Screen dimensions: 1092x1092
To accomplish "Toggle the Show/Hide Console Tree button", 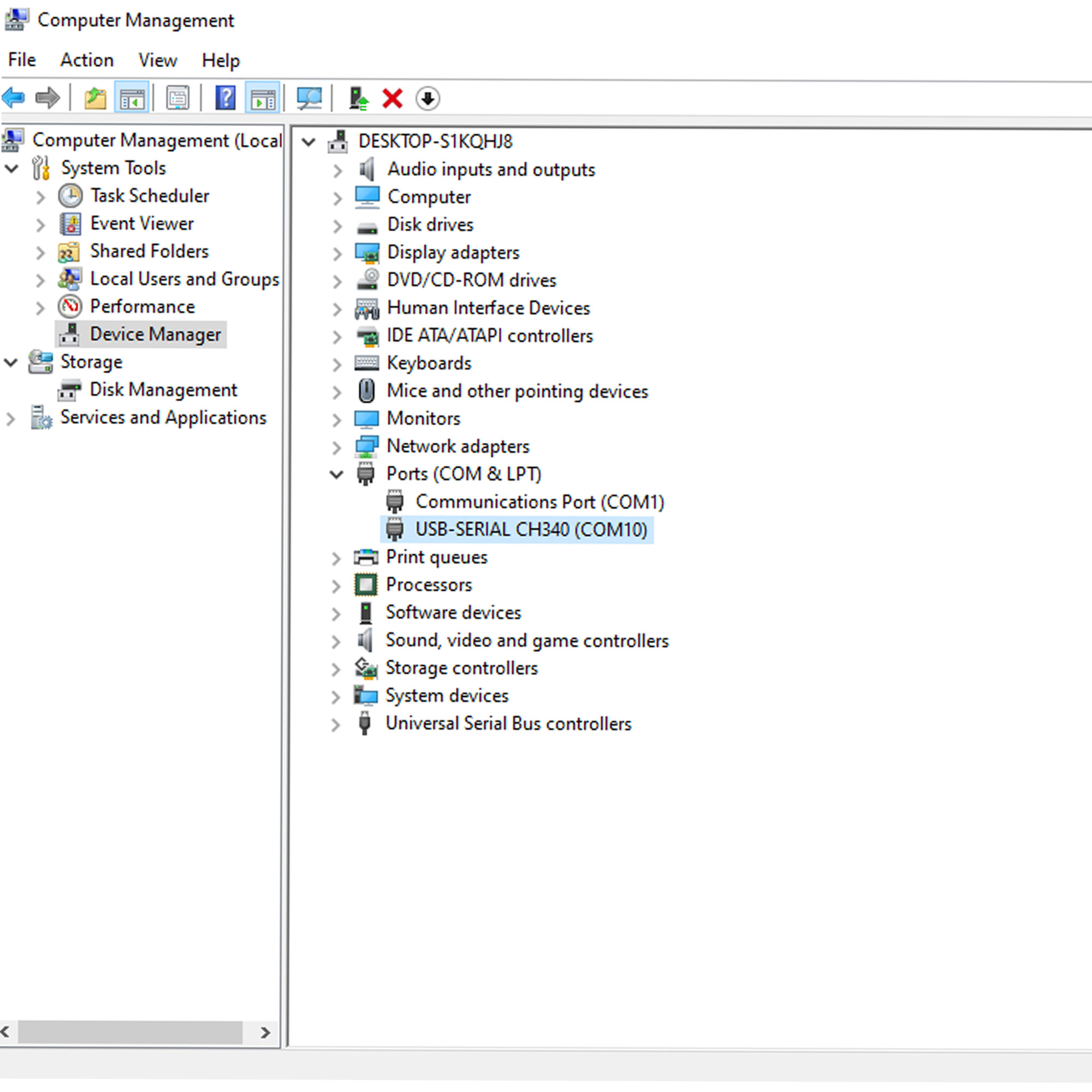I will click(x=132, y=98).
